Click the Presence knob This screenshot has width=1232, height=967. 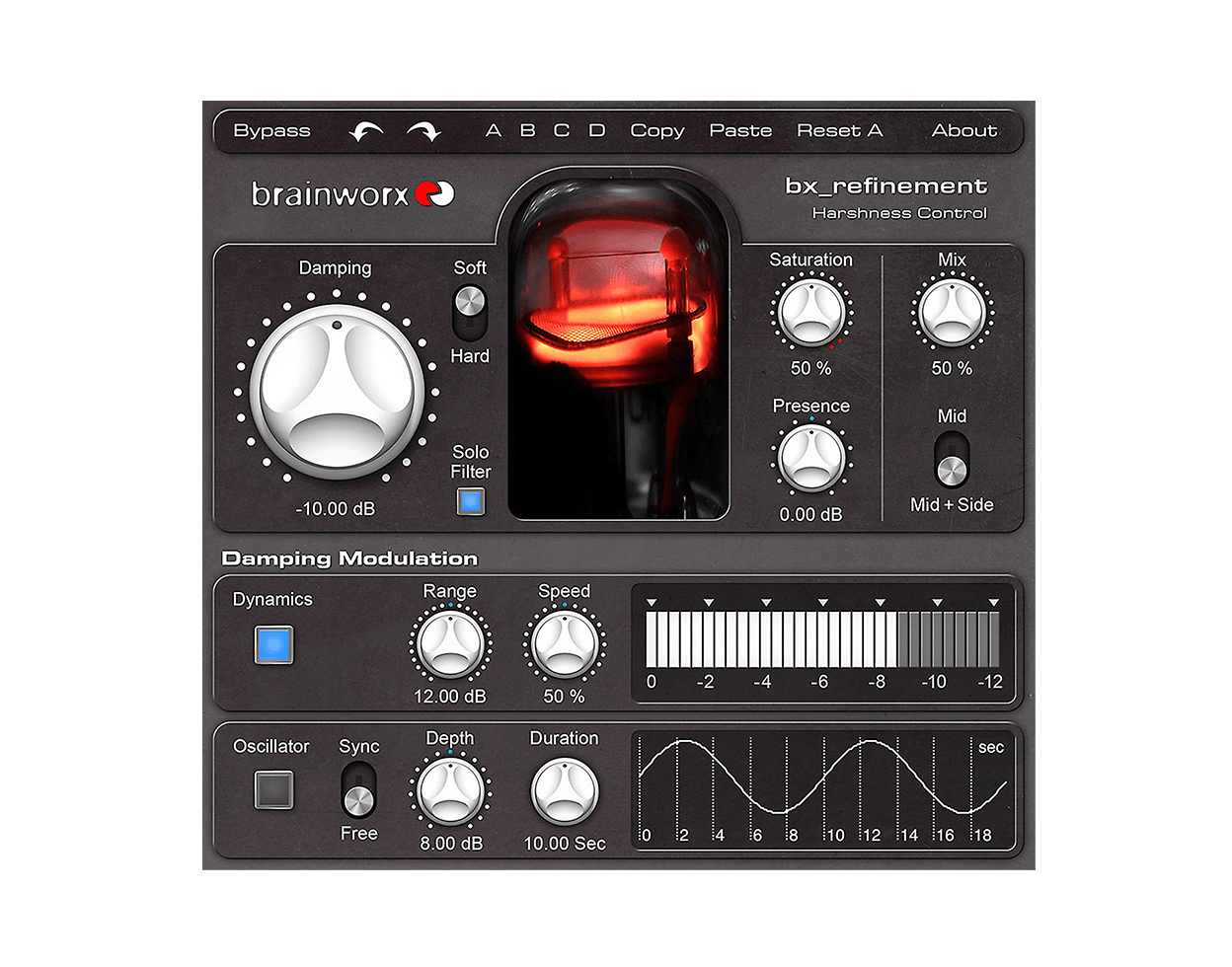pyautogui.click(x=810, y=458)
